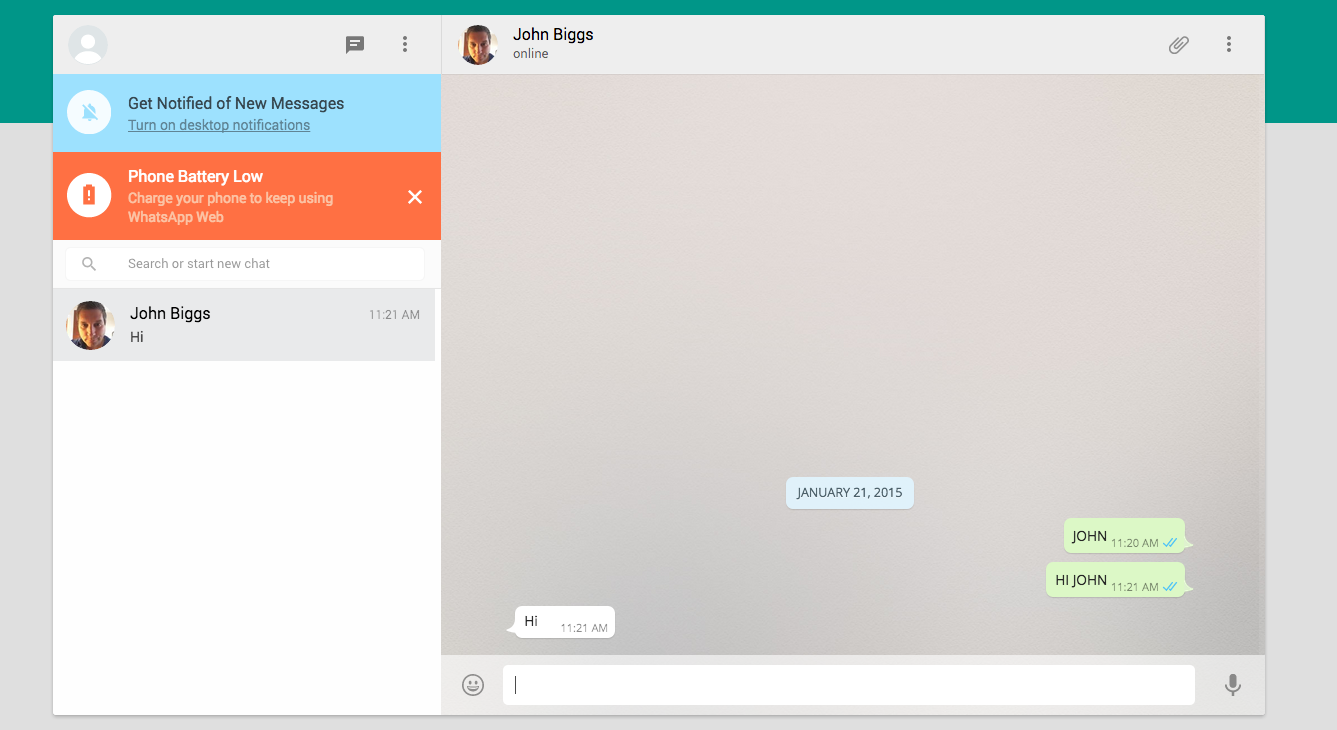
Task: Open the emoji picker
Action: pos(473,685)
